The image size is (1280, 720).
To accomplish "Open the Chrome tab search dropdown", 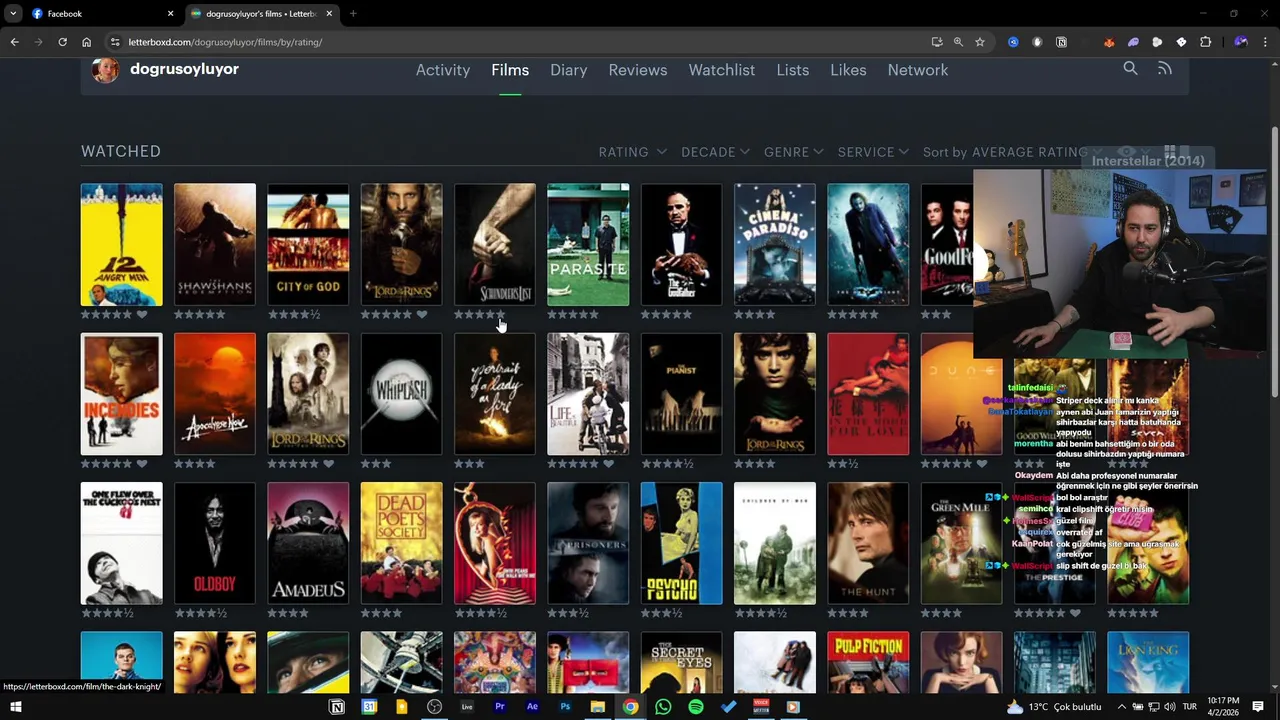I will pos(13,13).
